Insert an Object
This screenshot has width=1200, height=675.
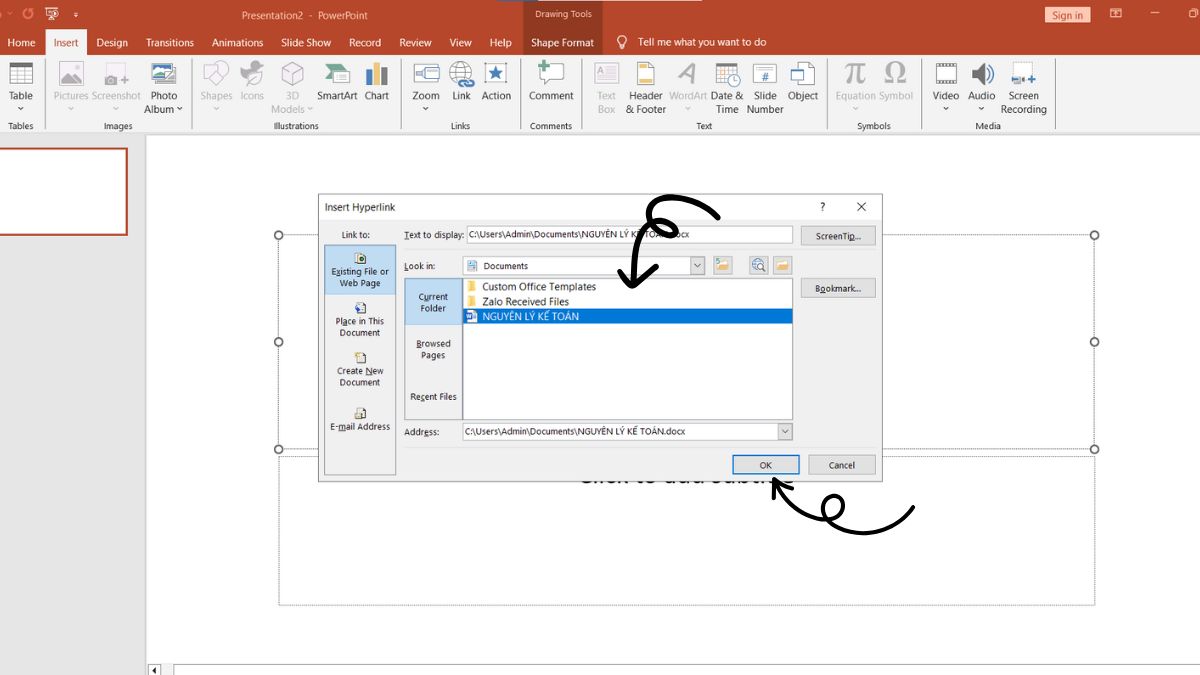(x=803, y=82)
